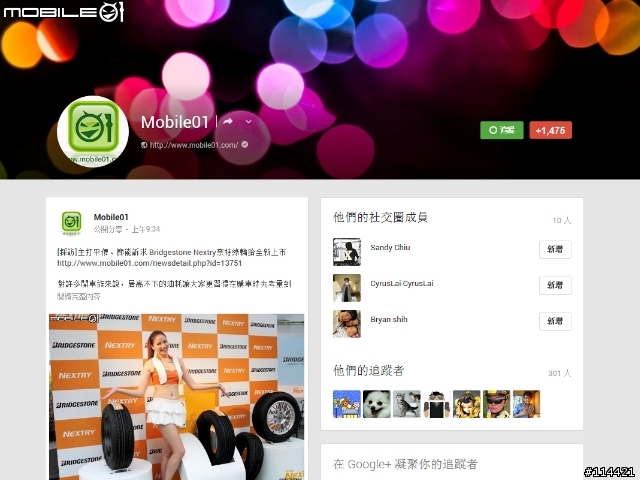Open the white fluffy dog follower avatar
The width and height of the screenshot is (640, 480).
377,404
